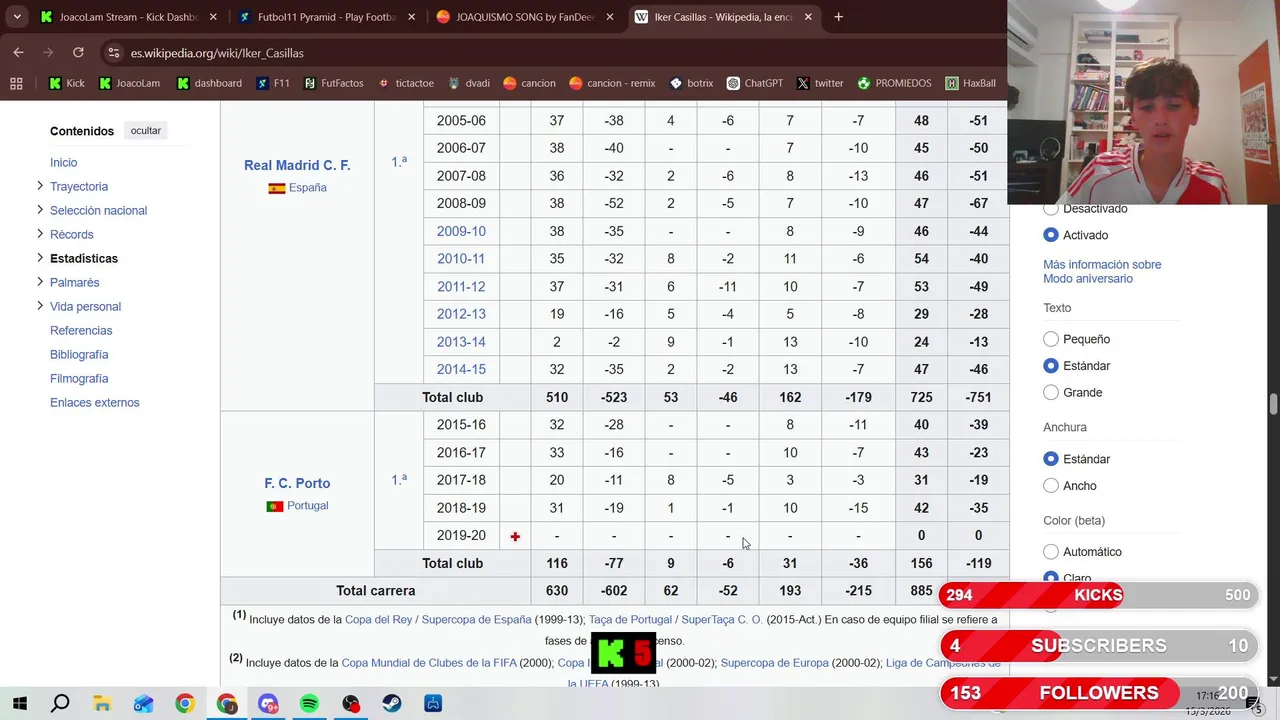Viewport: 1280px width, 720px height.
Task: Open Real Madrid C. F. link
Action: click(x=297, y=165)
